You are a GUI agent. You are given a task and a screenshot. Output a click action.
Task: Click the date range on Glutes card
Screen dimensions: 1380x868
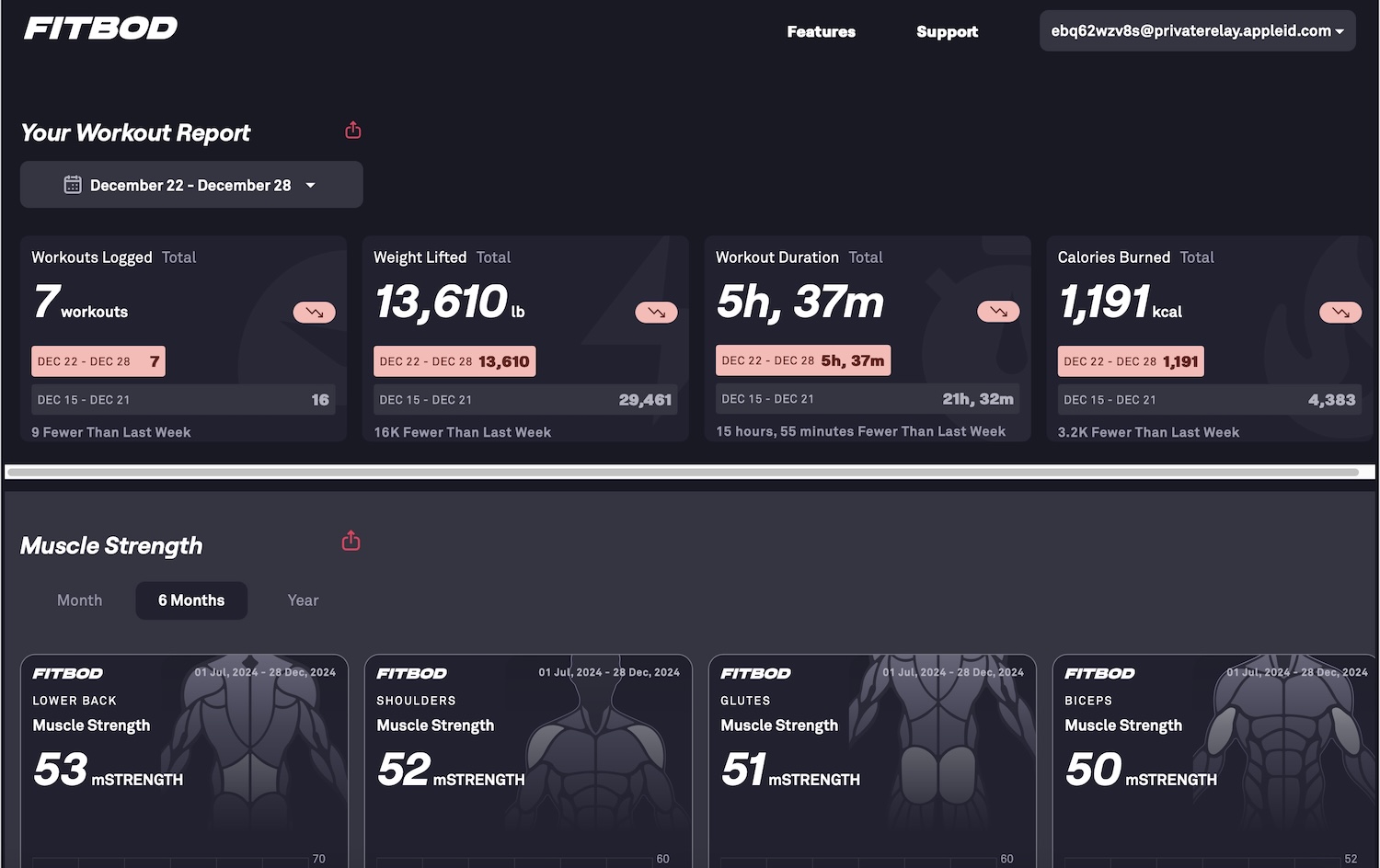pos(953,672)
